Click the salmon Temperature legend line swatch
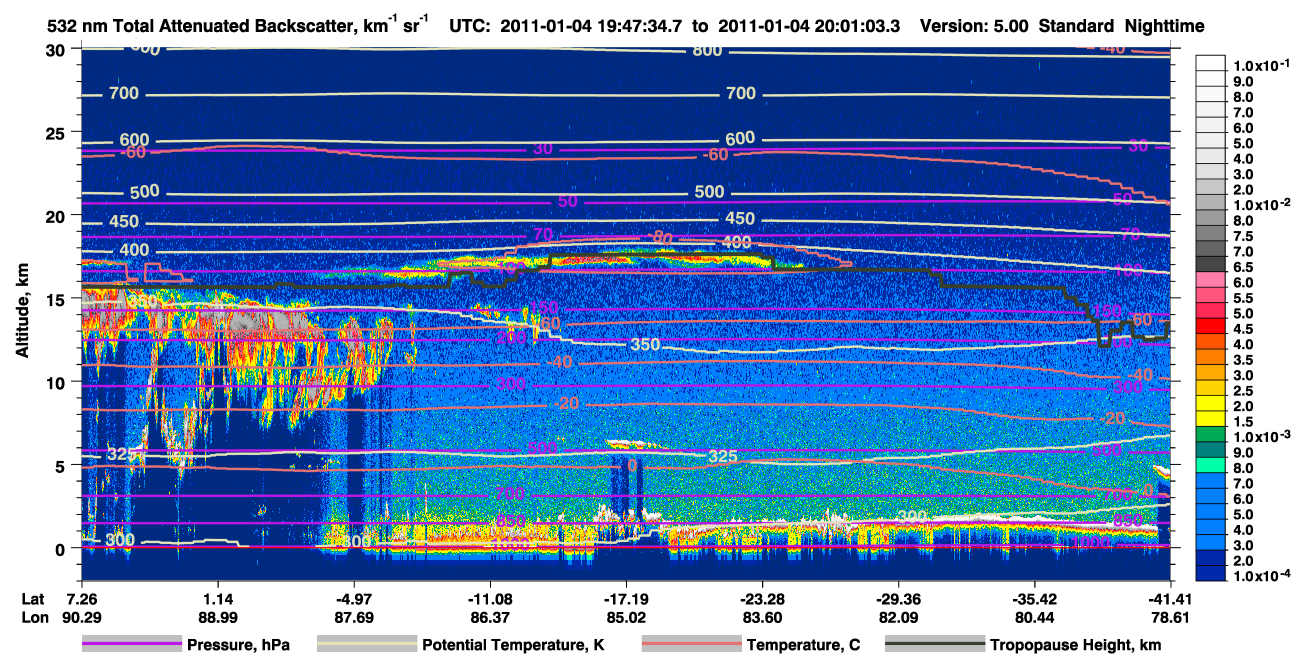This screenshot has height=667, width=1300. (x=690, y=645)
